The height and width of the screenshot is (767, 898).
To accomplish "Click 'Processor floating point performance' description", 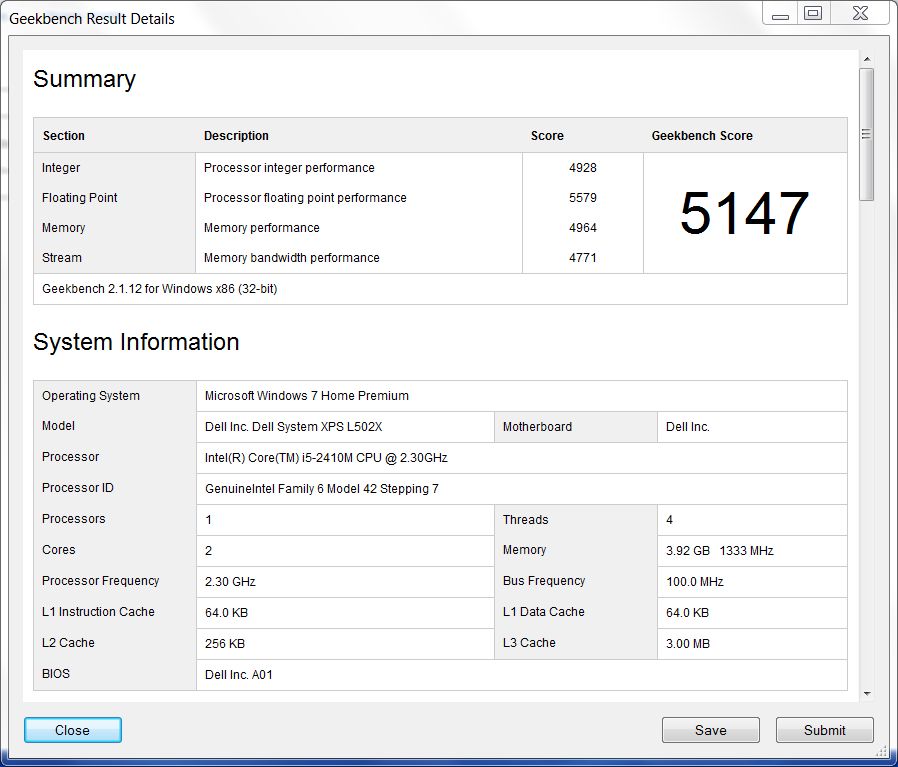I will pyautogui.click(x=305, y=198).
